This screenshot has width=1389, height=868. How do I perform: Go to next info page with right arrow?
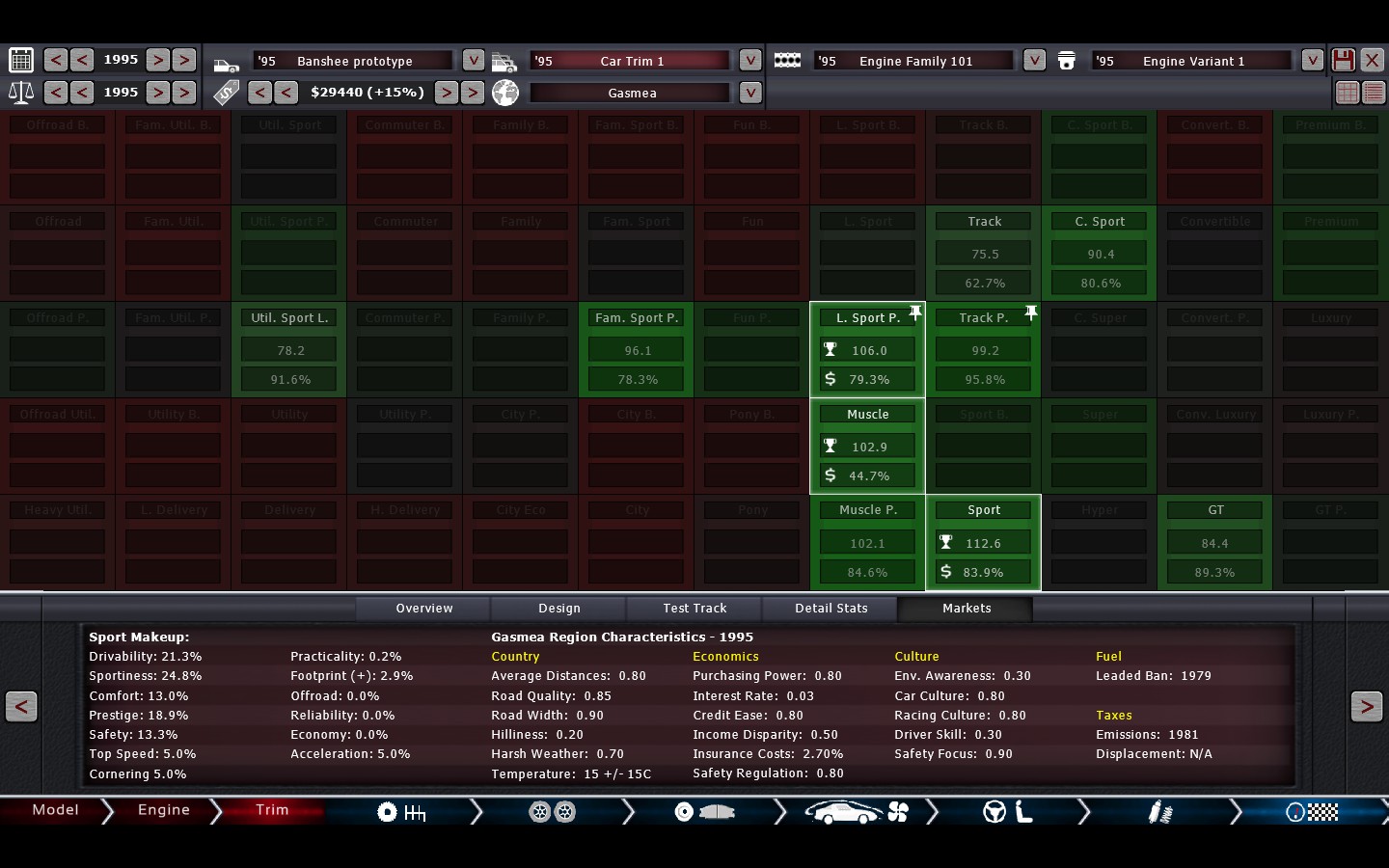(x=1366, y=707)
